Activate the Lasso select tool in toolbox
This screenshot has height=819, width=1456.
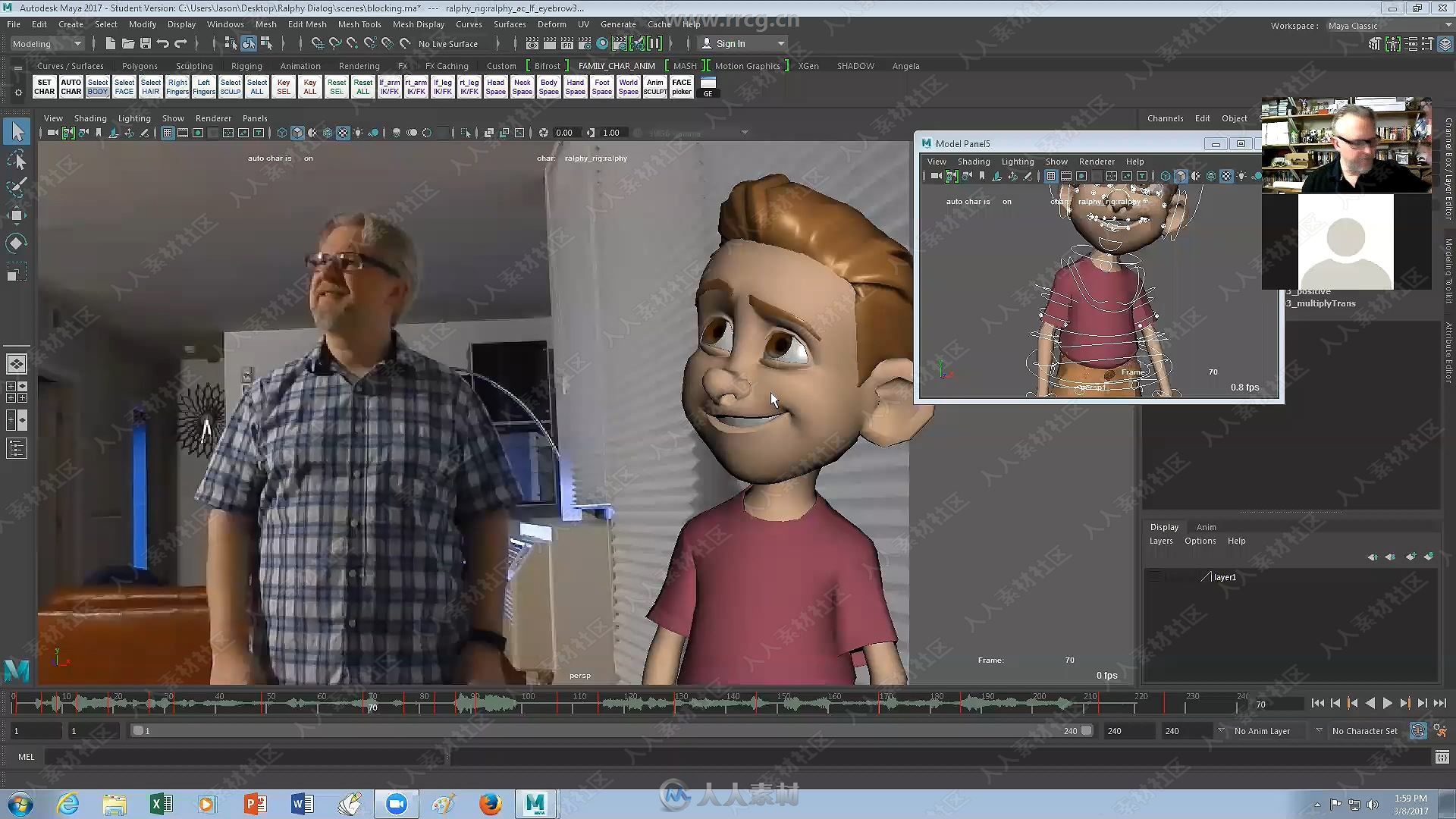tap(17, 160)
